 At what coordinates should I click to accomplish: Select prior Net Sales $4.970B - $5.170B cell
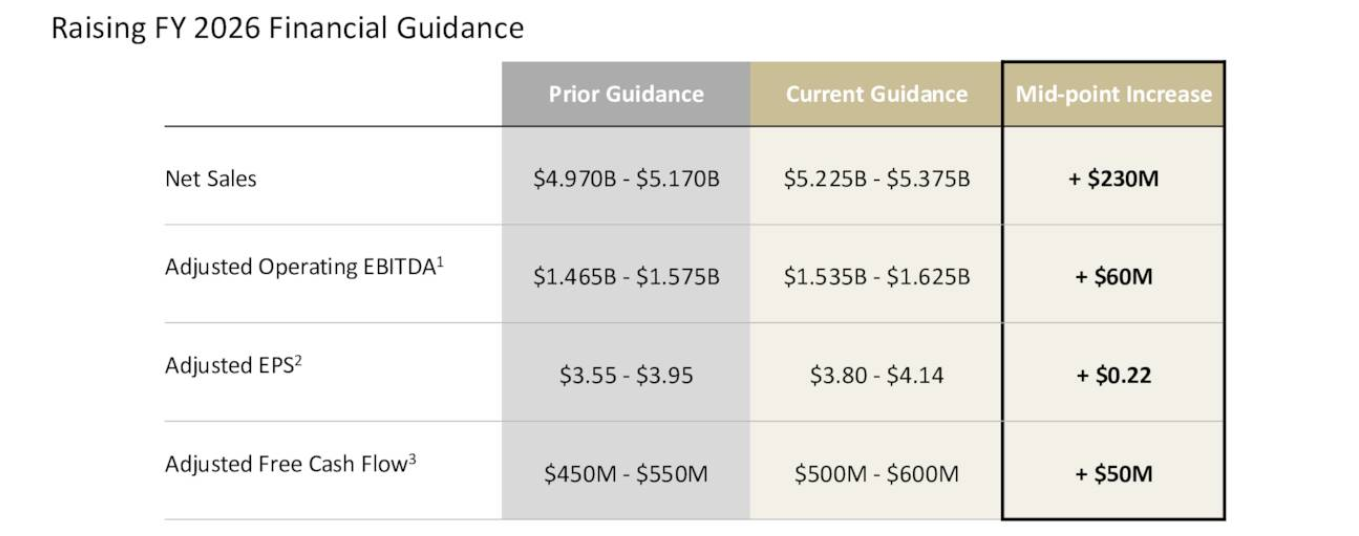click(x=626, y=180)
